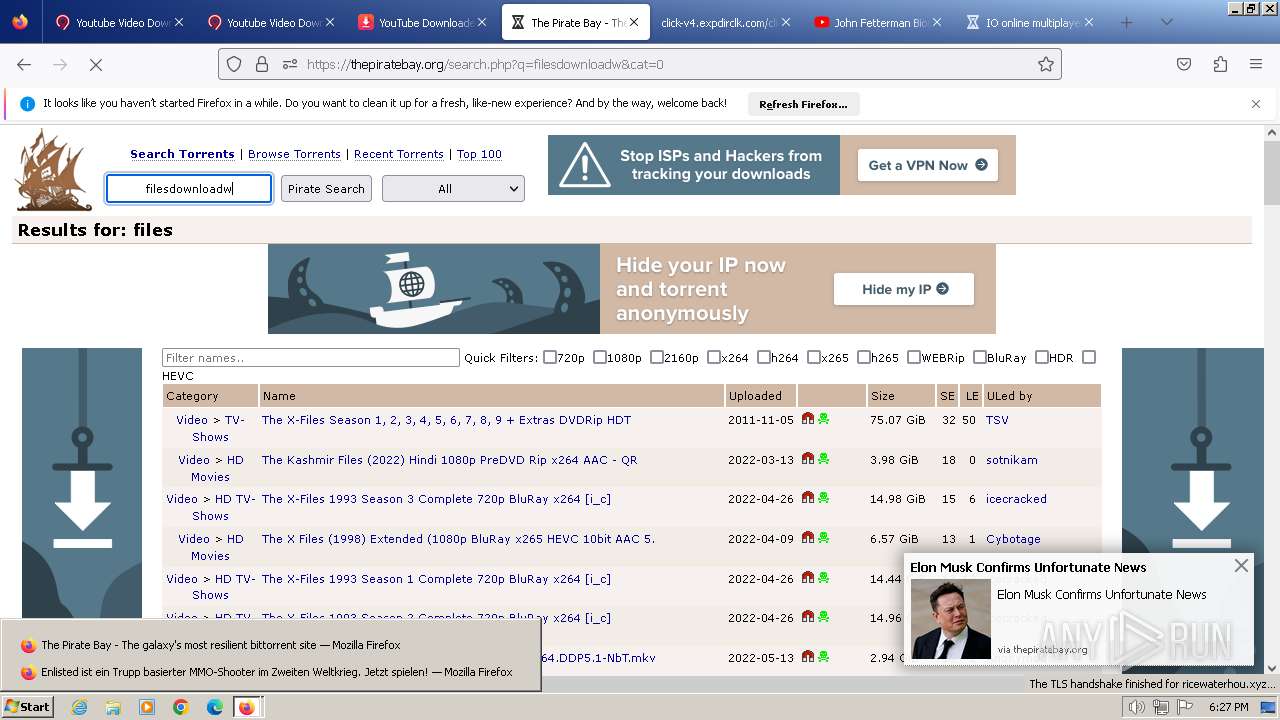1280x720 pixels.
Task: Go back to the previous page
Action: pyautogui.click(x=24, y=64)
